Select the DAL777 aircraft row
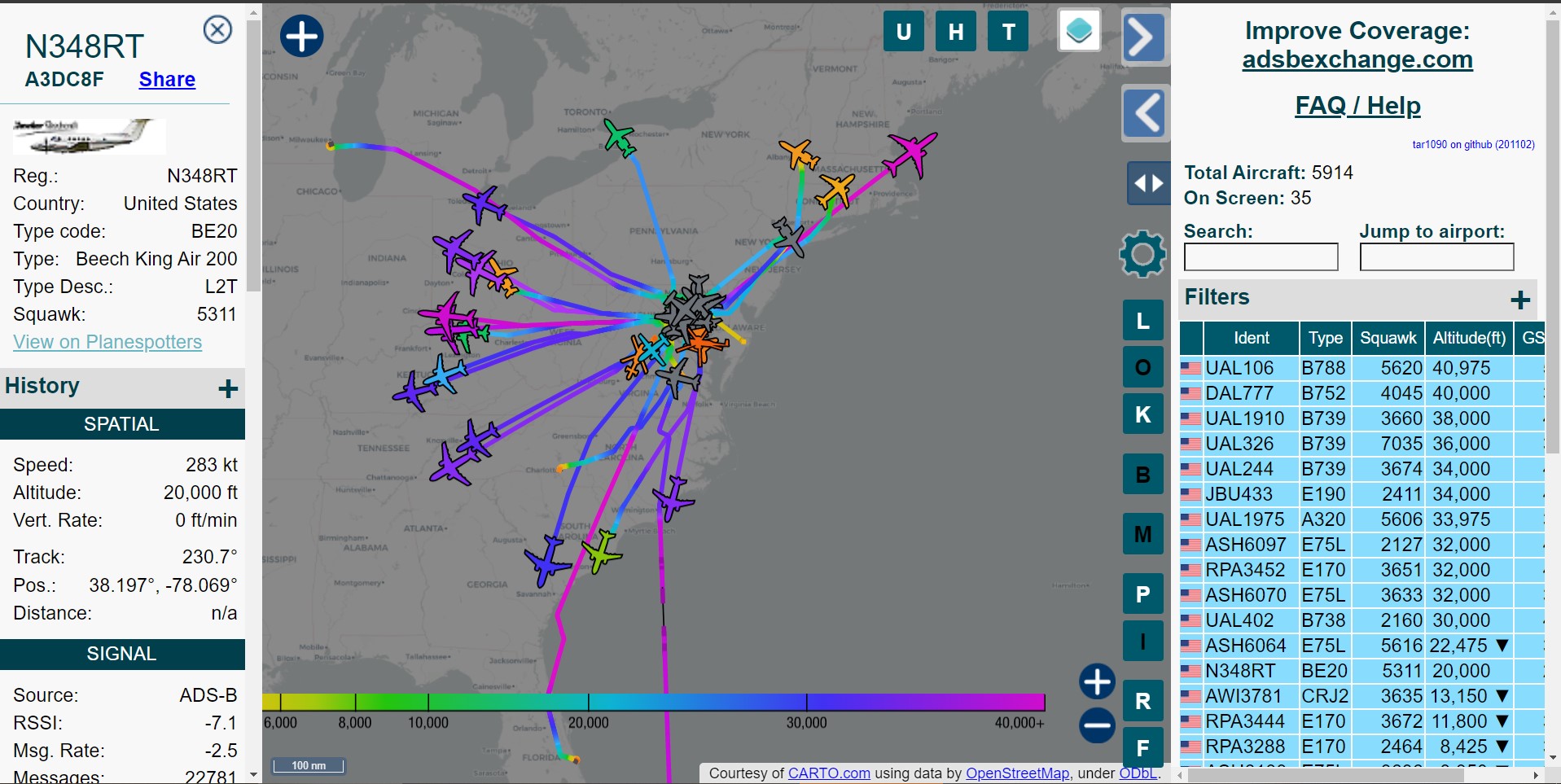 pos(1361,393)
